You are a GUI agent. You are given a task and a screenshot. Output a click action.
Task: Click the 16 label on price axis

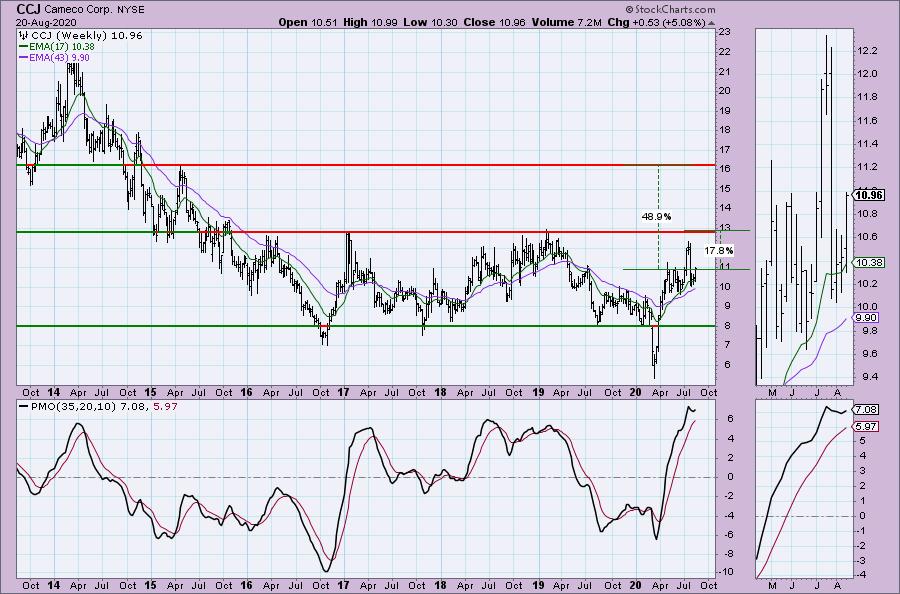coord(724,169)
